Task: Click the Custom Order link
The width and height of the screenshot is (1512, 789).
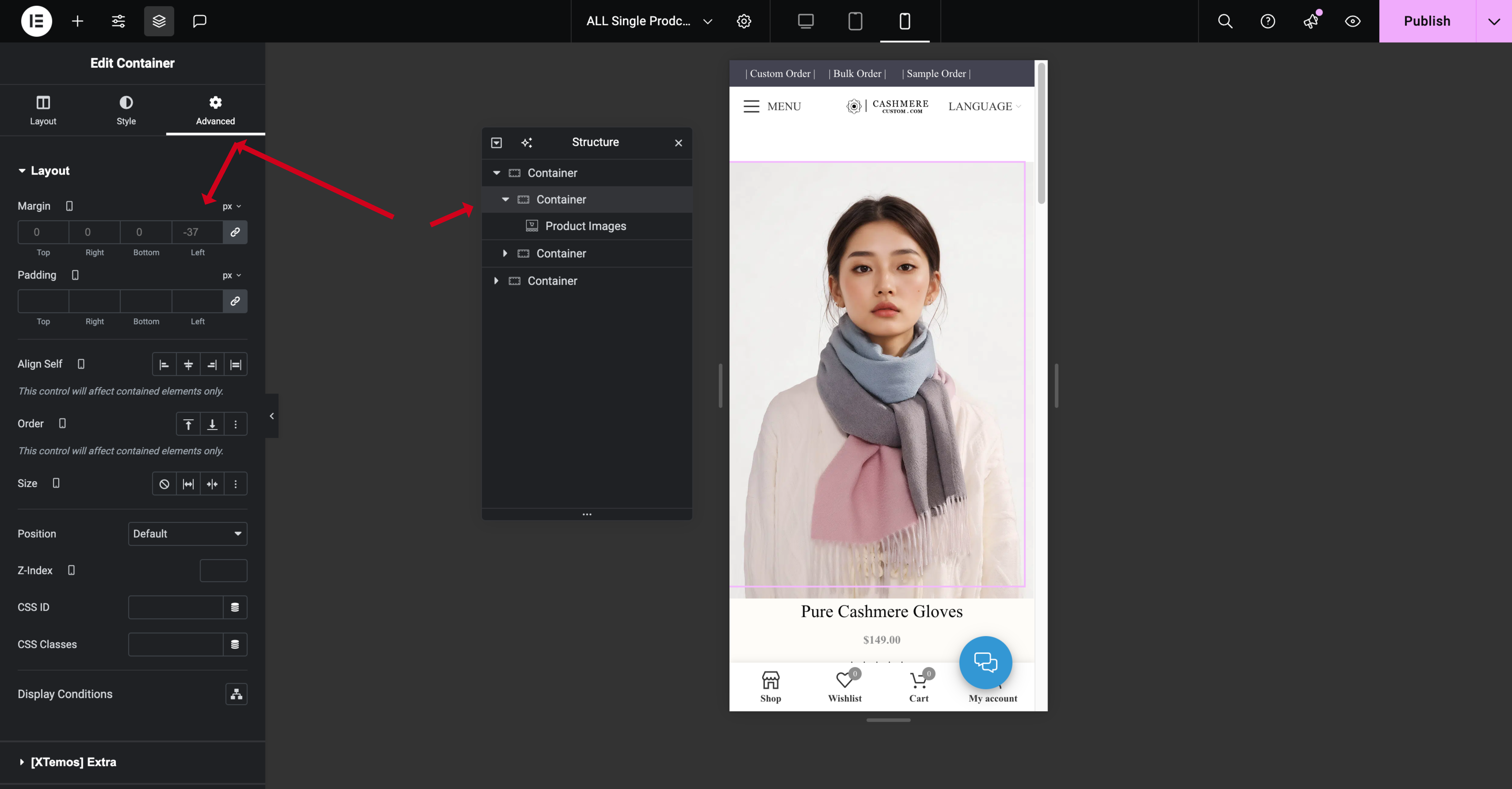Action: [780, 74]
